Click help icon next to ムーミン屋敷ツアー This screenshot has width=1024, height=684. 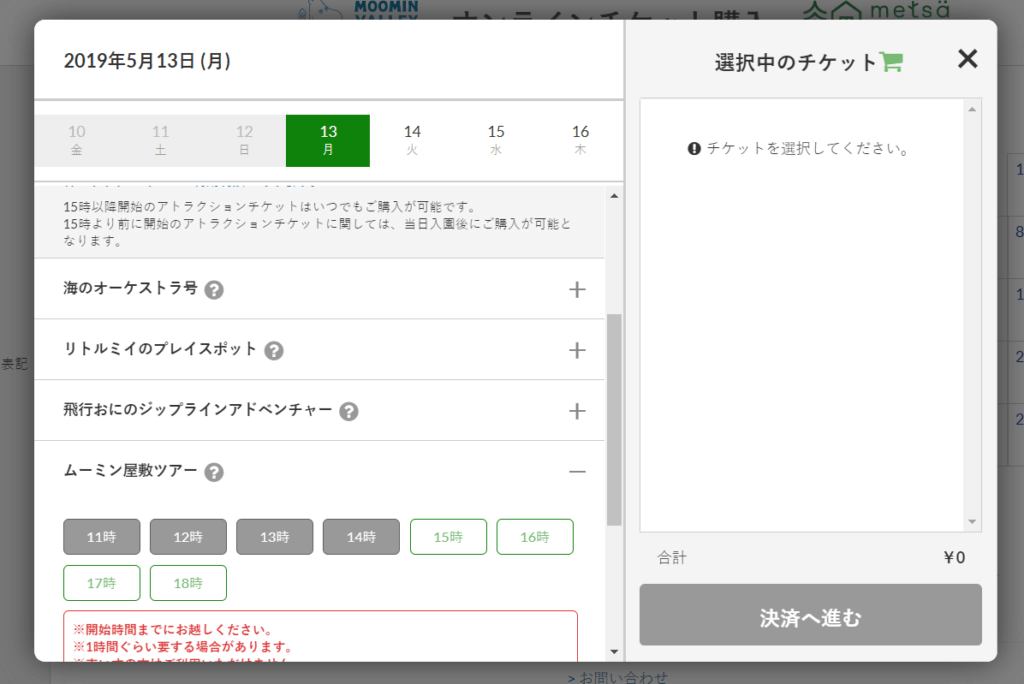pyautogui.click(x=214, y=472)
